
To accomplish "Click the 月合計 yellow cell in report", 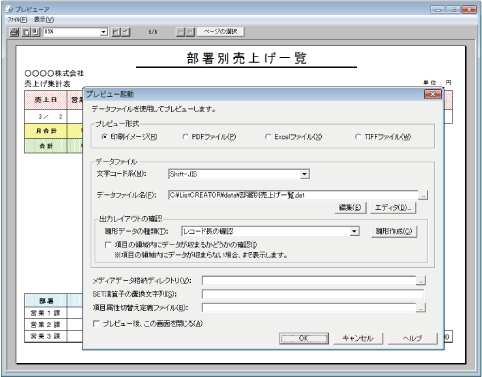I will point(46,131).
